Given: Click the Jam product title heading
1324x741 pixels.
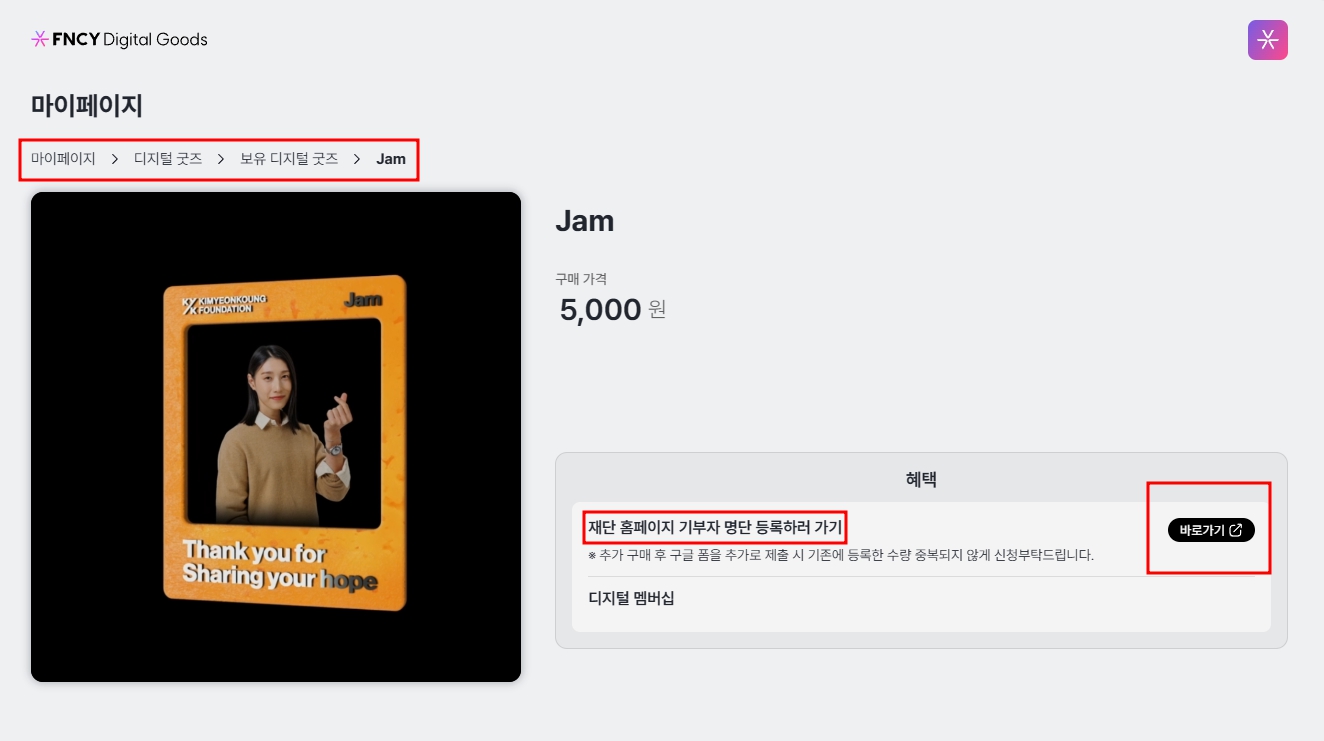Looking at the screenshot, I should 585,221.
